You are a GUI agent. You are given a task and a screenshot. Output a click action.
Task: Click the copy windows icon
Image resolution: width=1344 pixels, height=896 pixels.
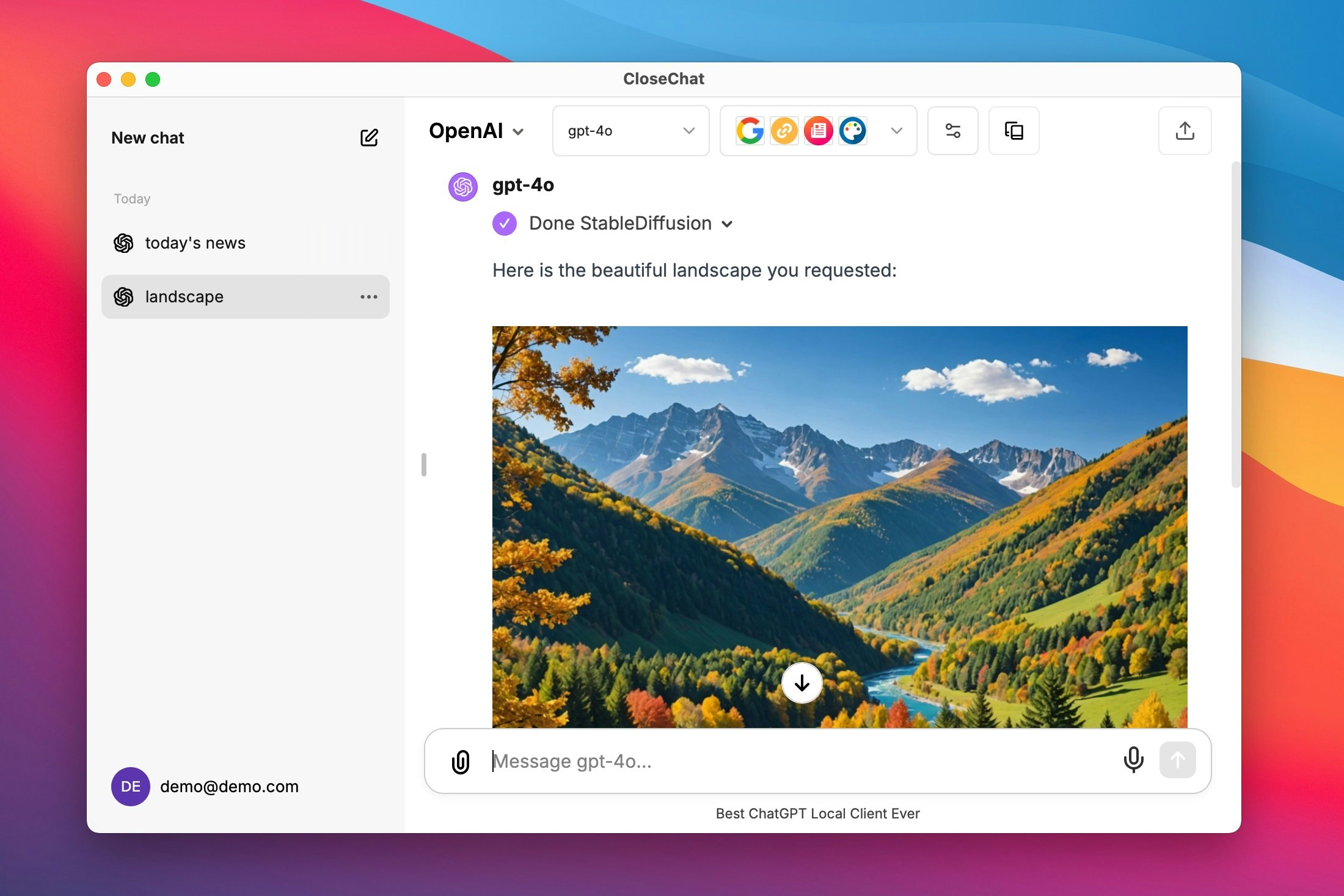pos(1013,131)
